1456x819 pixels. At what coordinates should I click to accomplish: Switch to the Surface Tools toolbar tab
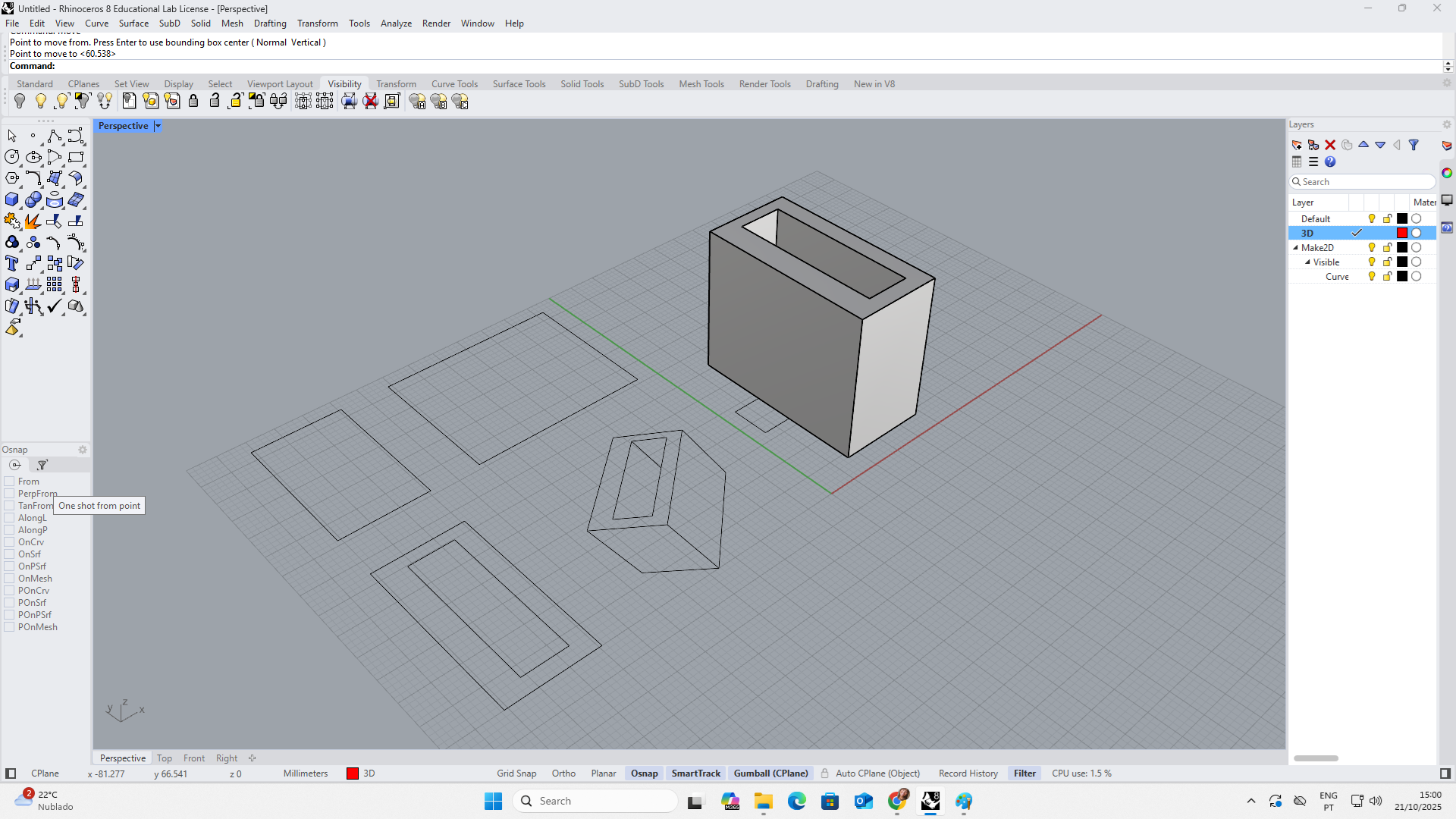tap(519, 84)
